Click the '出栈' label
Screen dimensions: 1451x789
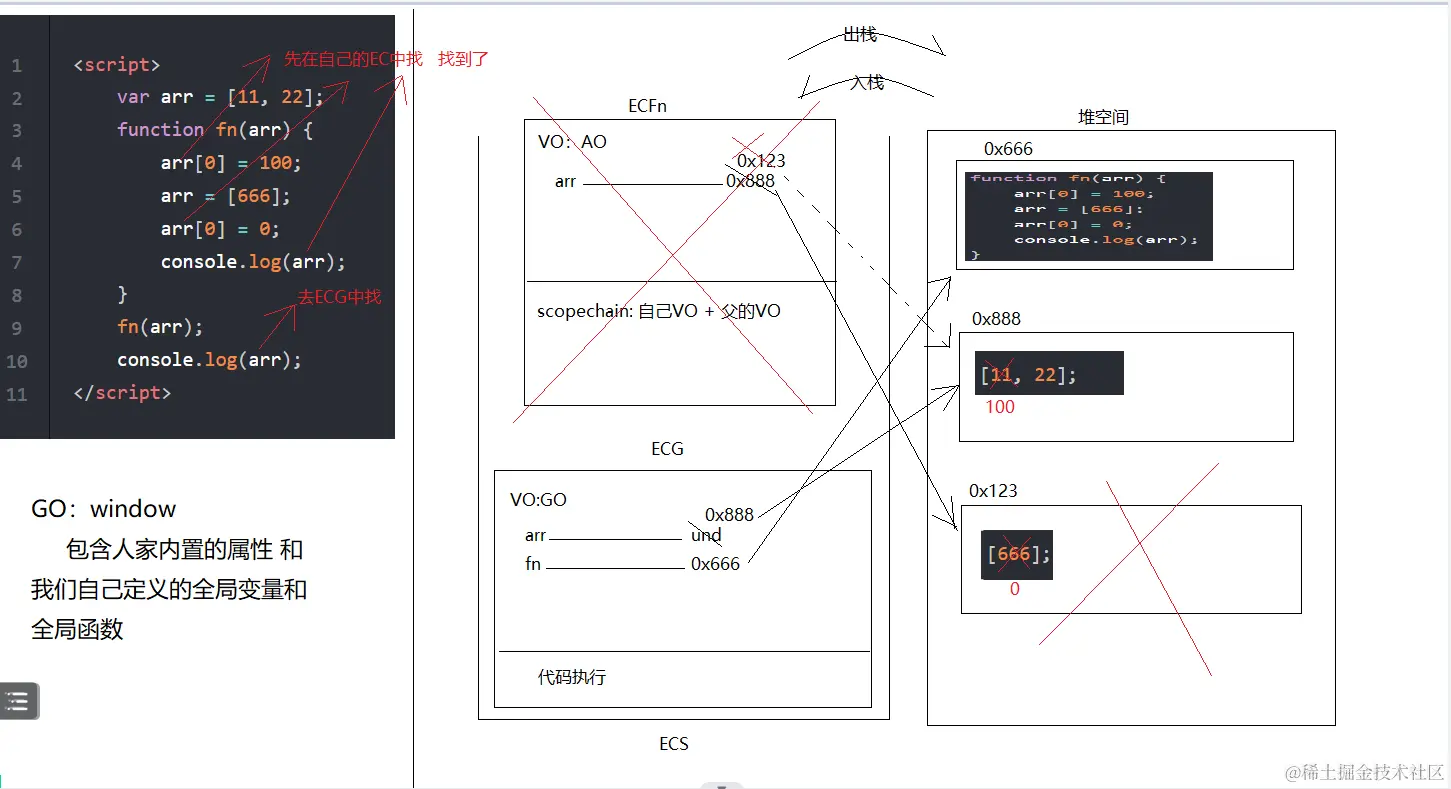click(860, 35)
